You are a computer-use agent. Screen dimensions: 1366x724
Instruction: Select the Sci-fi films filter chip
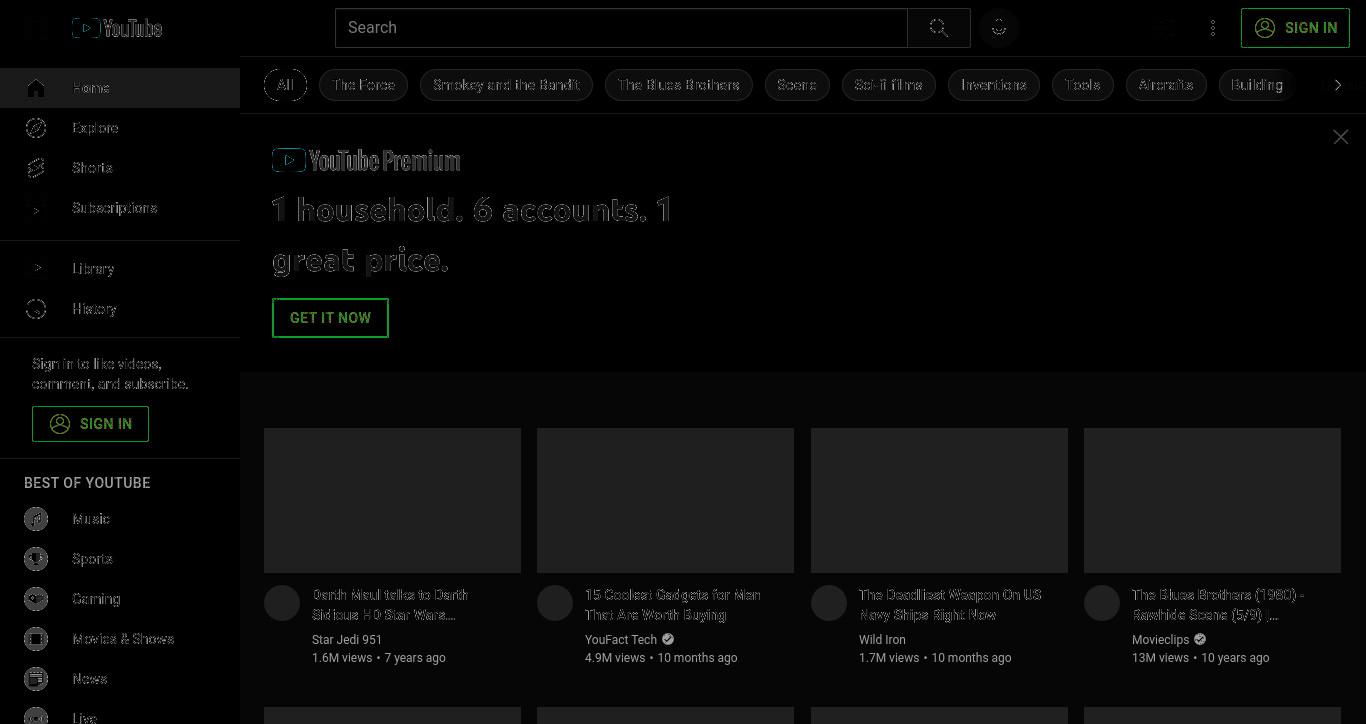point(889,85)
